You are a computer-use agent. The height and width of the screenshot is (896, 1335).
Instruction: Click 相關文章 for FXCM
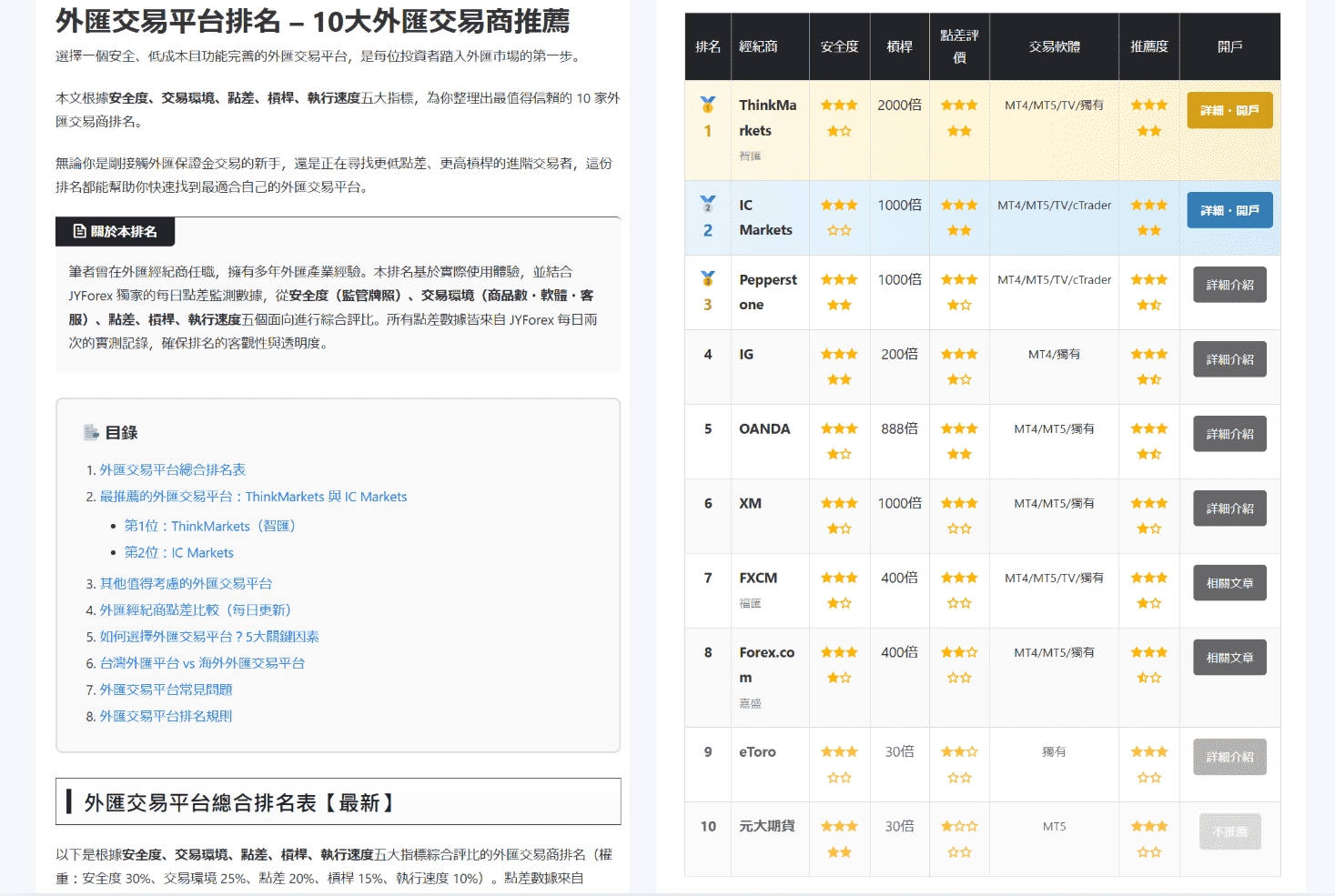(1229, 582)
